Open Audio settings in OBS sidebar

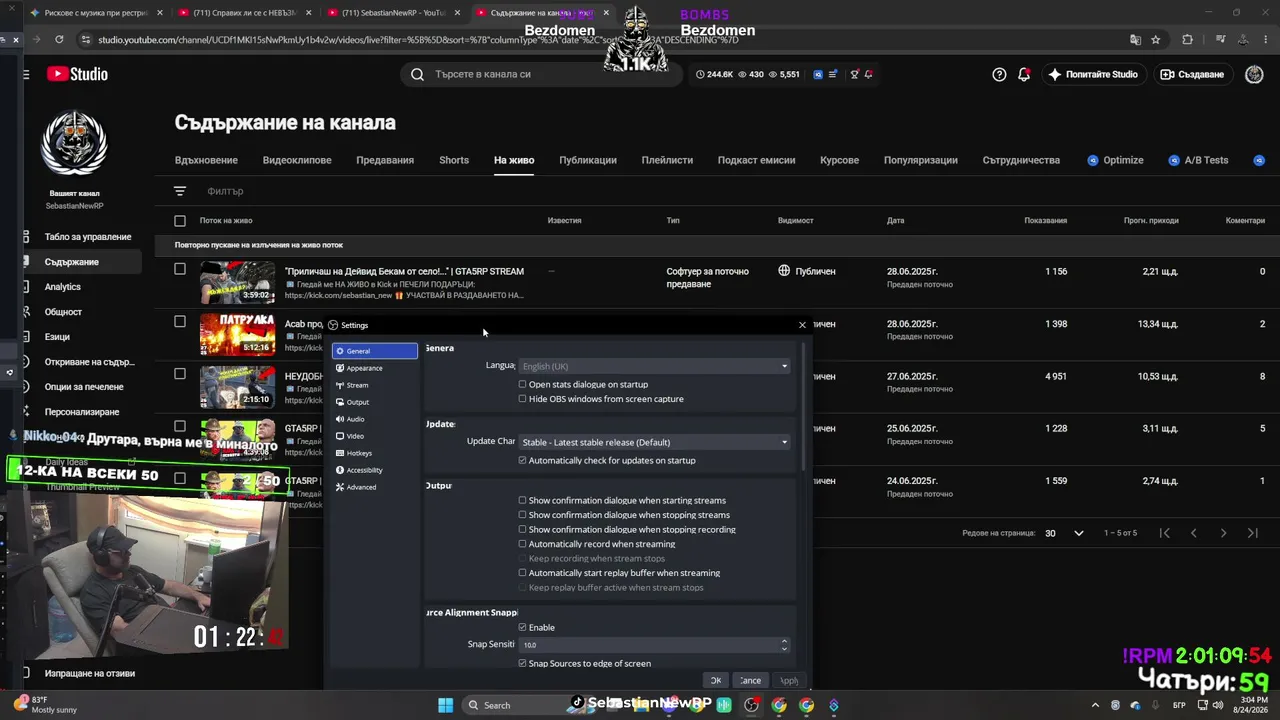click(x=355, y=419)
